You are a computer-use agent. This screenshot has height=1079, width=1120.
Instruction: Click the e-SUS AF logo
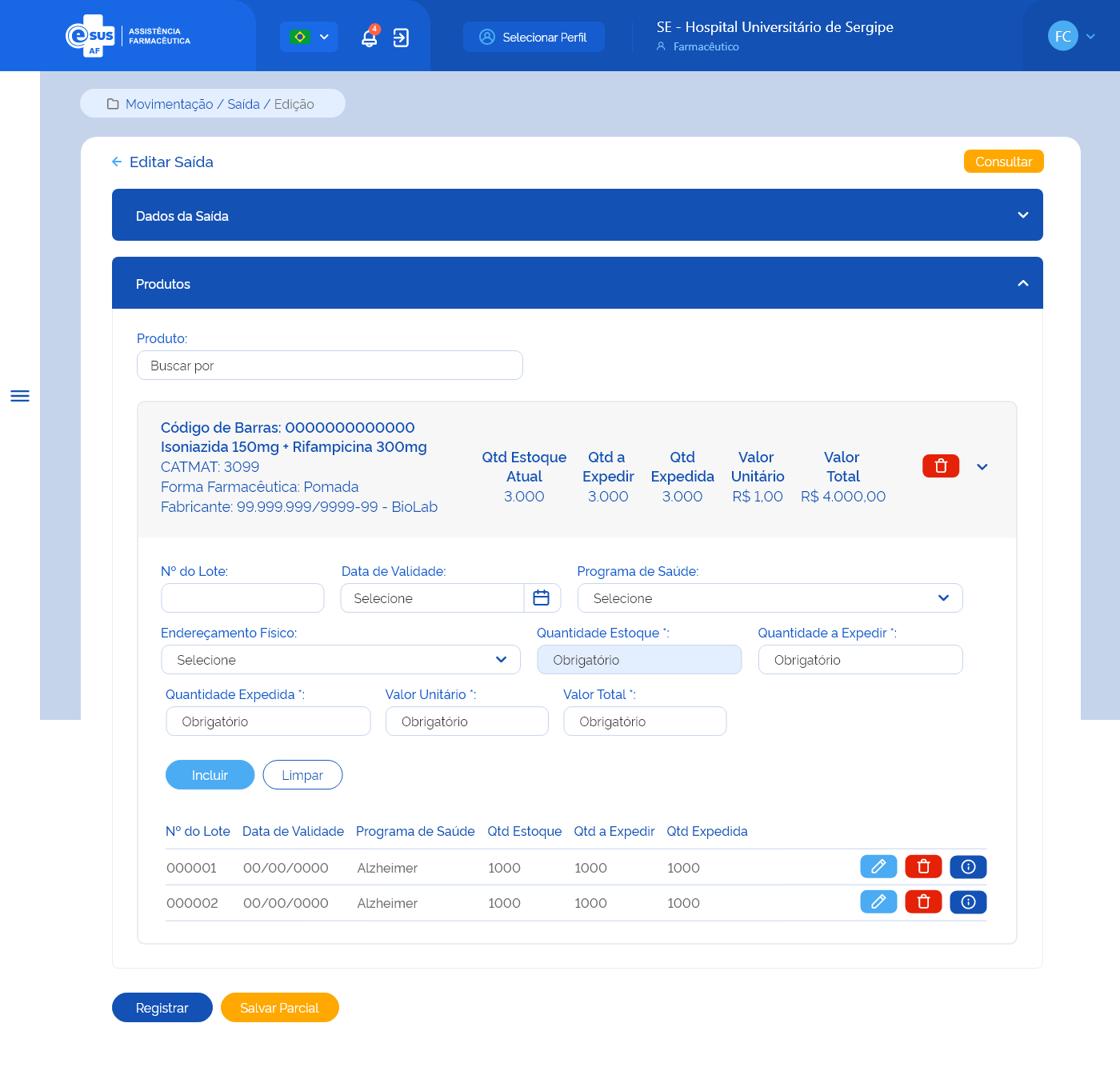pos(128,36)
